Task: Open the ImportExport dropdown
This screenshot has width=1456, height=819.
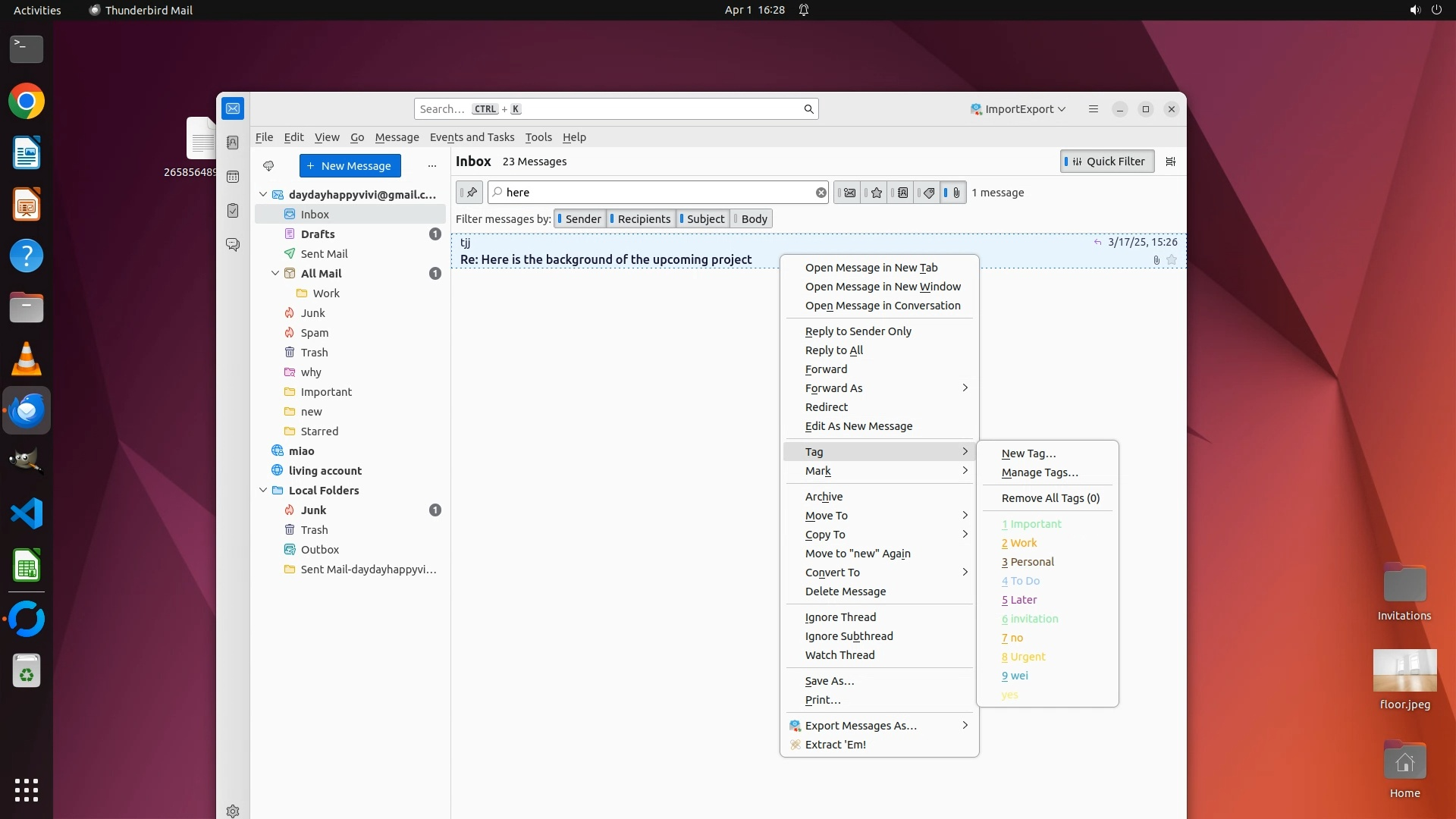Action: tap(1018, 109)
